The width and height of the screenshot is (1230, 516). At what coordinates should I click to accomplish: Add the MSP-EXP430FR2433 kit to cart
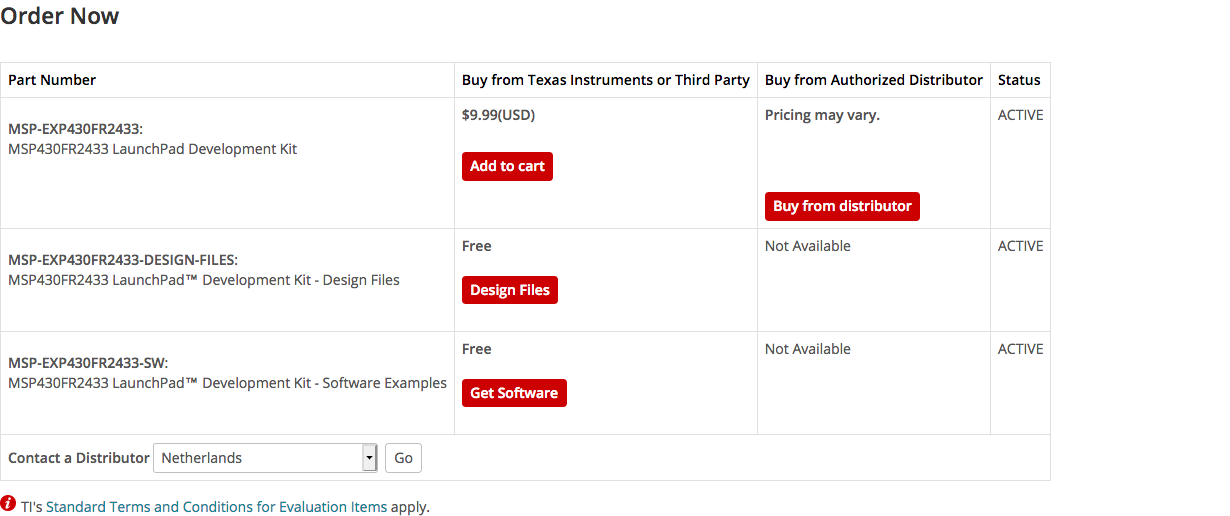pyautogui.click(x=507, y=166)
